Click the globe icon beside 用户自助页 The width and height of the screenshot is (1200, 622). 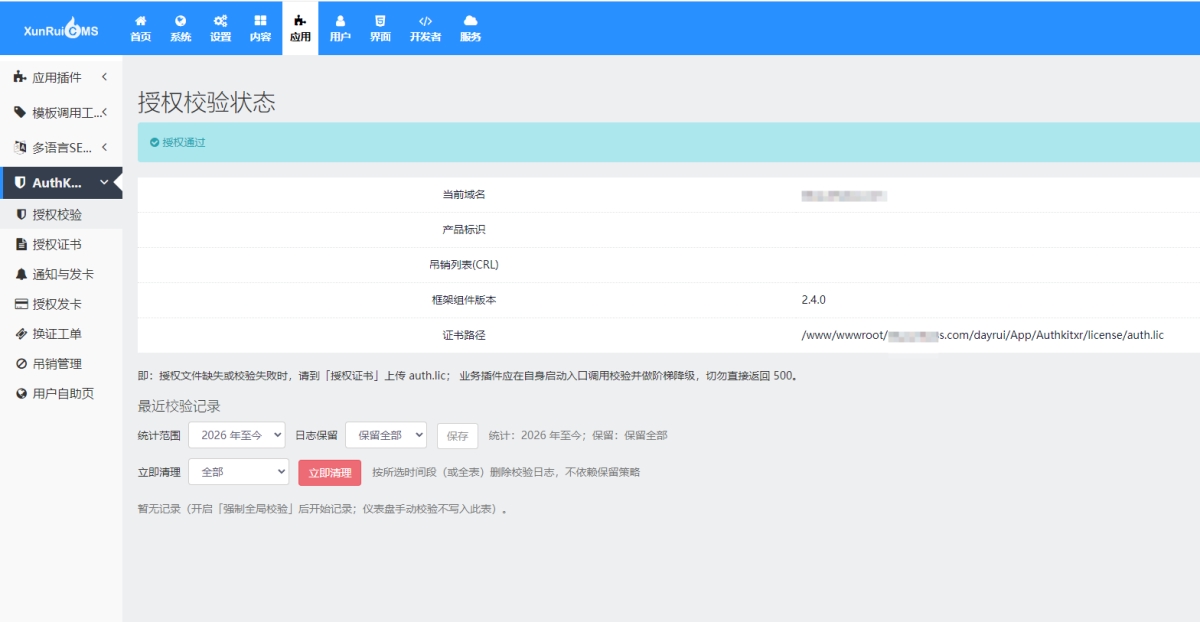coord(22,394)
